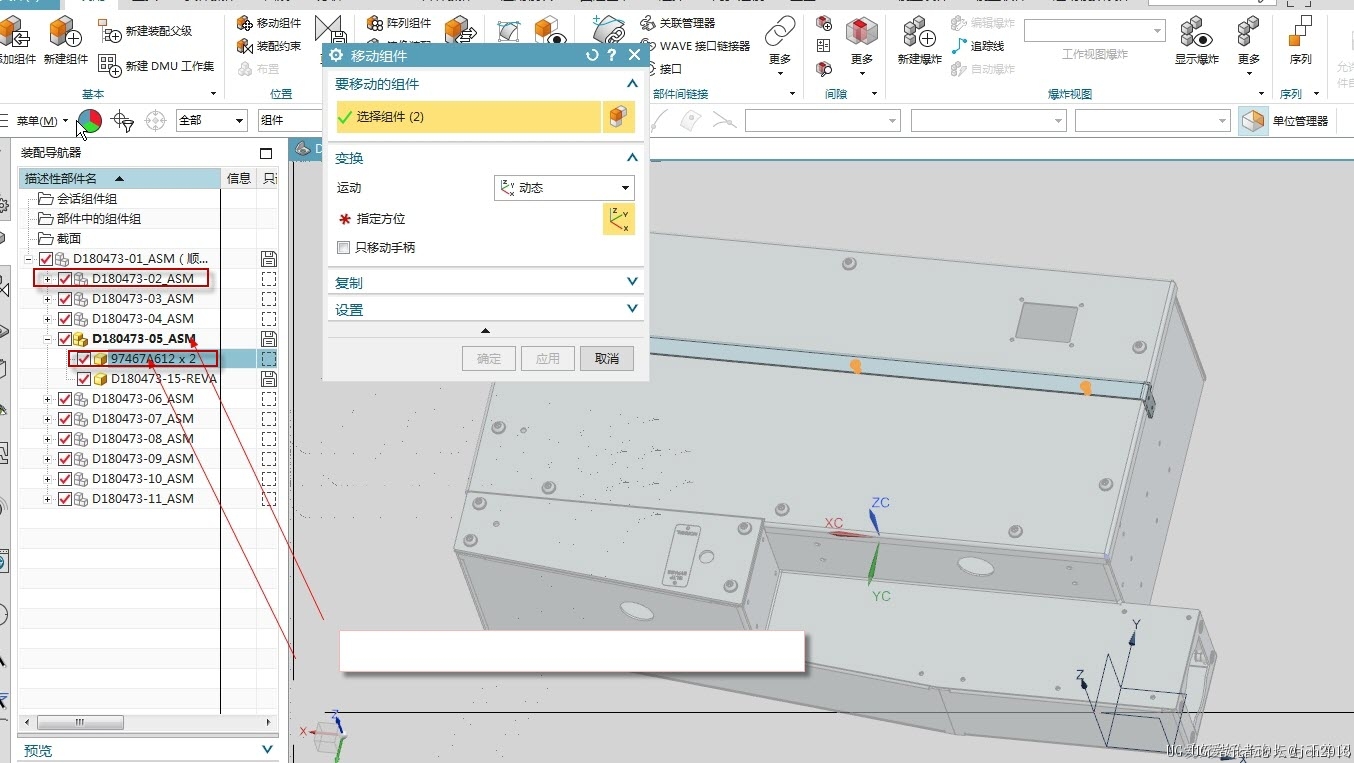
Task: Toggle checkbox of 97467A612 x 2
Action: tap(84, 359)
